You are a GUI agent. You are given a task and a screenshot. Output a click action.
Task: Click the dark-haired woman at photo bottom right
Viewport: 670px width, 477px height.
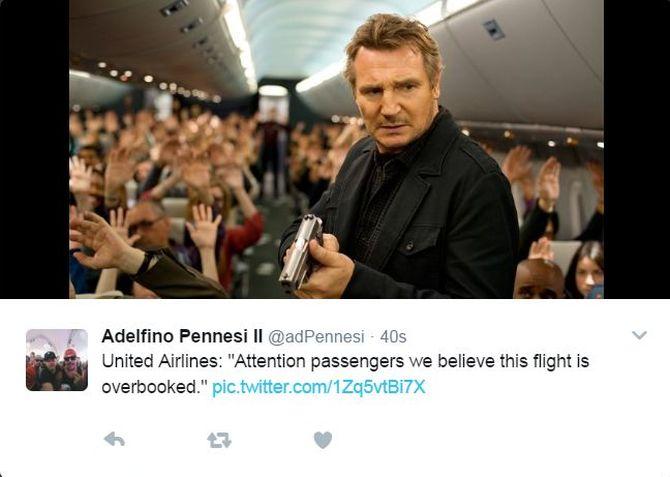(584, 270)
